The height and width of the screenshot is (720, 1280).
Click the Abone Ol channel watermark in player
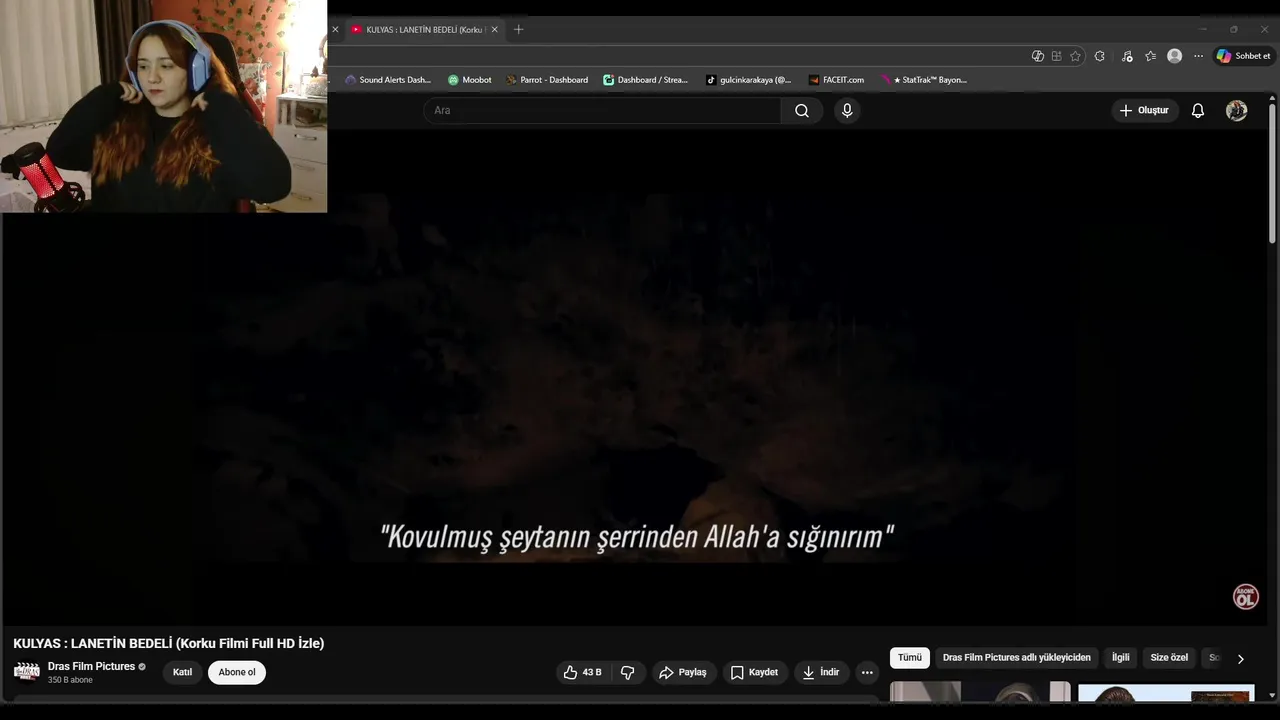(1245, 597)
